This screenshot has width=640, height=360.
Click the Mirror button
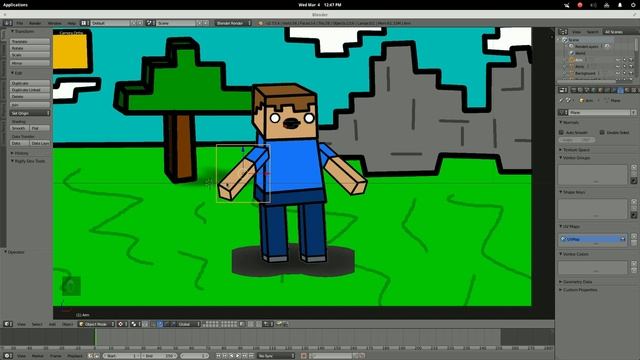[x=30, y=63]
